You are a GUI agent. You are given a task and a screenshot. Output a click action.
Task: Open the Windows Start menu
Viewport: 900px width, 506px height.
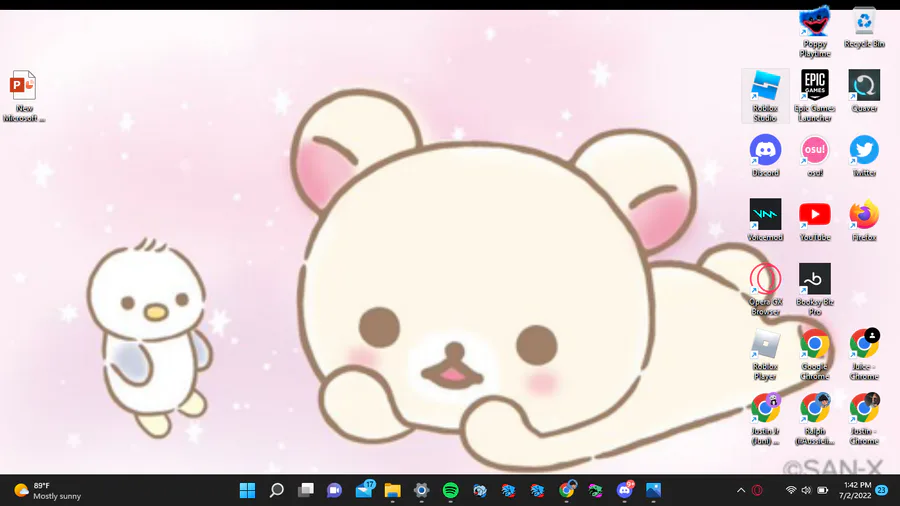tap(247, 491)
